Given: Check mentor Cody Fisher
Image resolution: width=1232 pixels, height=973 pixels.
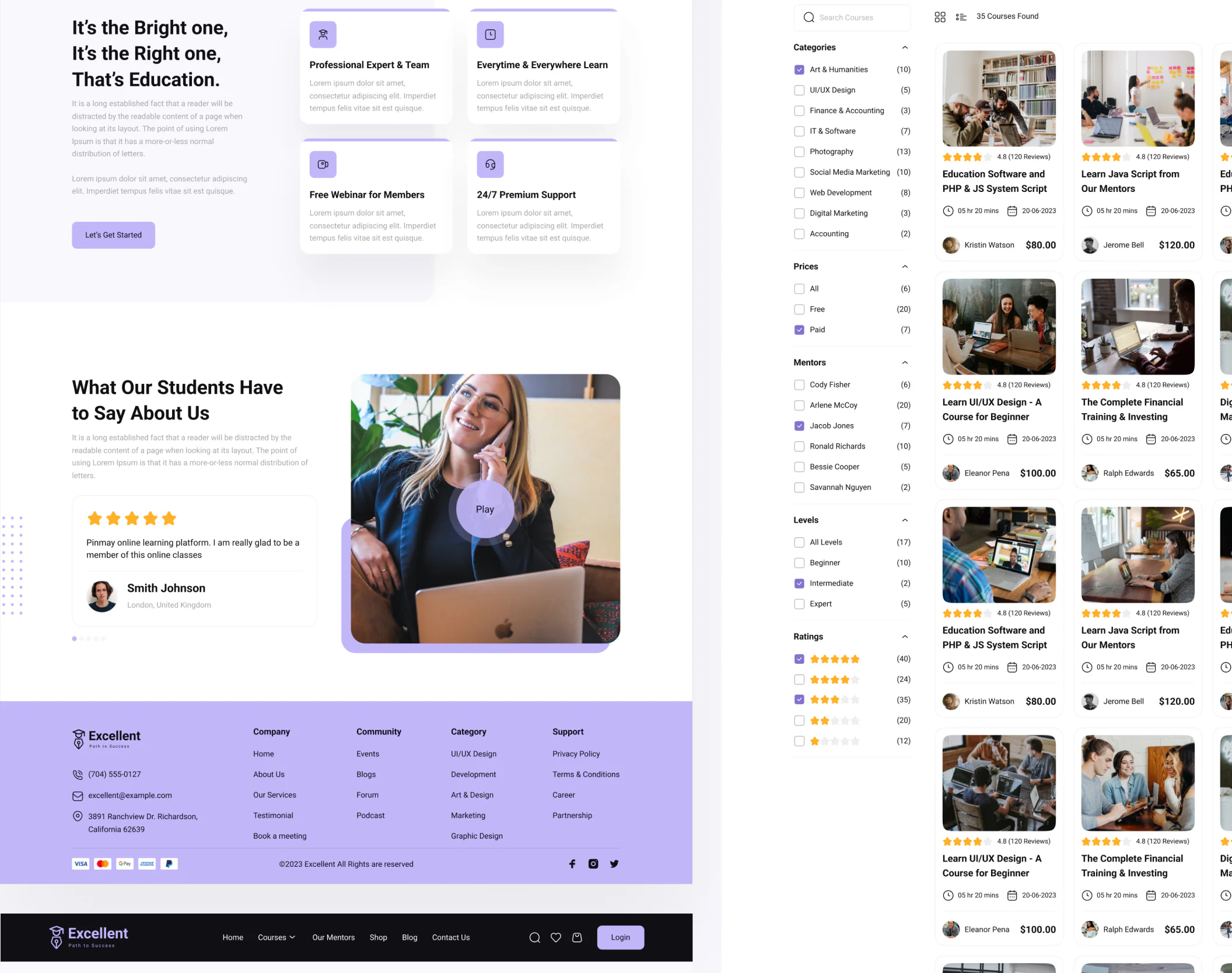Looking at the screenshot, I should tap(799, 385).
